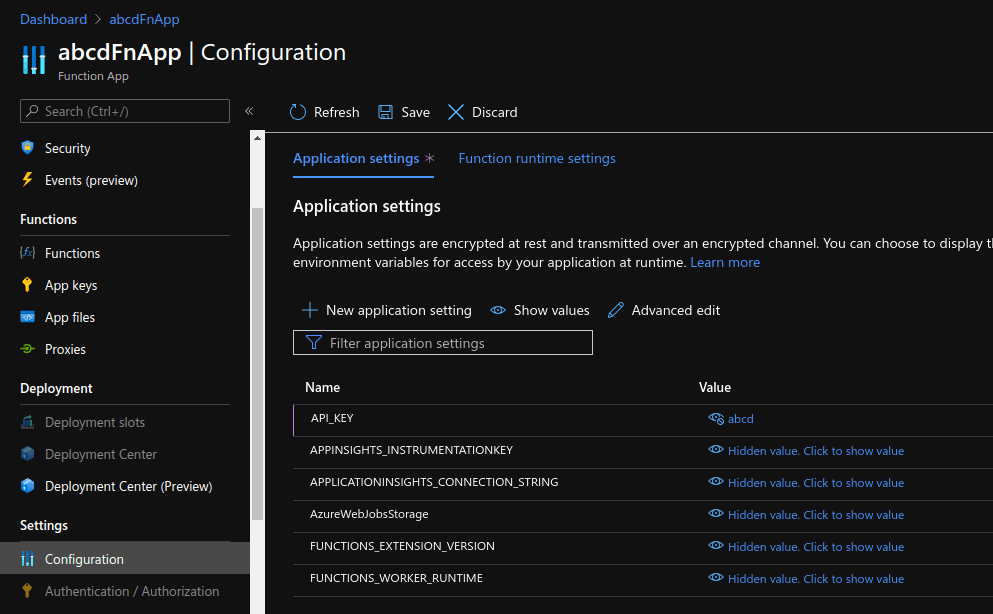Click the Proxies icon in sidebar
This screenshot has height=614, width=993.
(x=27, y=349)
